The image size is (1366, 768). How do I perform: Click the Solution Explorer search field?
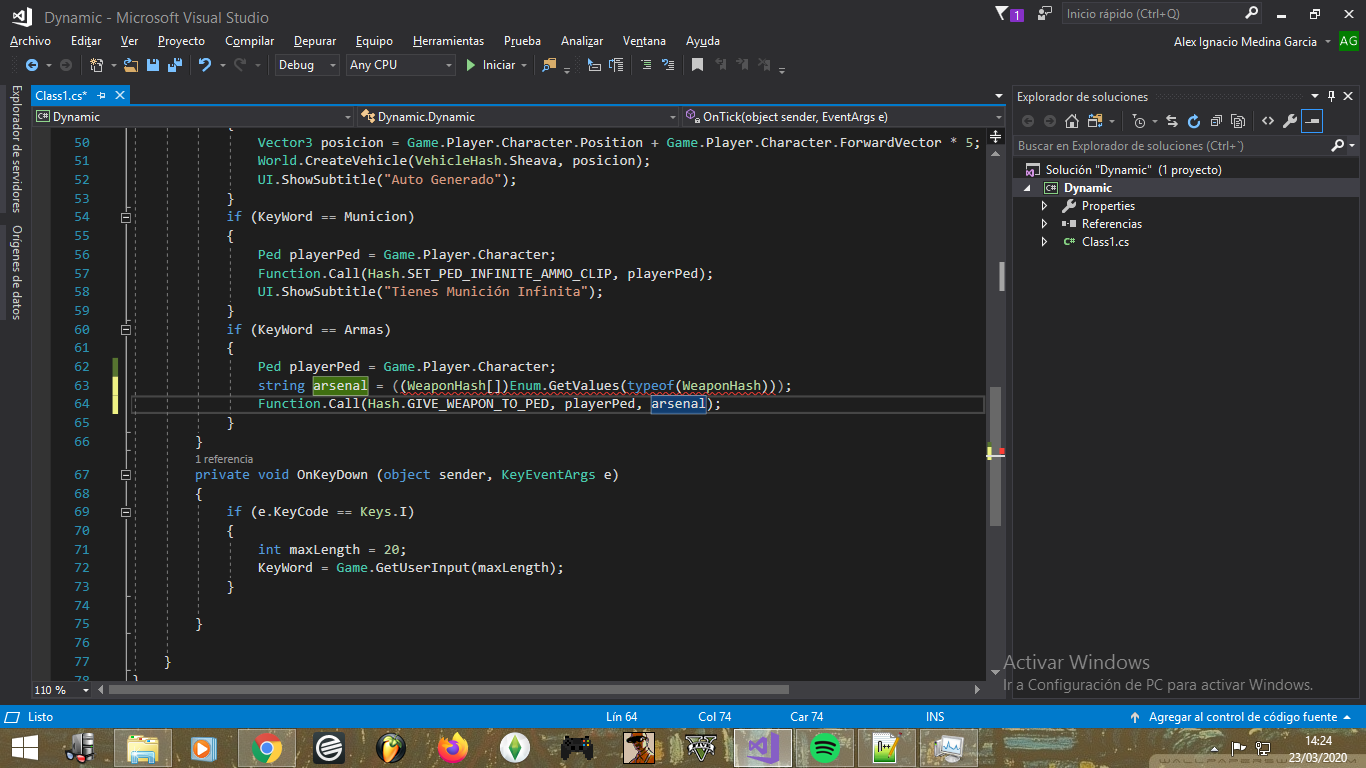[1173, 146]
